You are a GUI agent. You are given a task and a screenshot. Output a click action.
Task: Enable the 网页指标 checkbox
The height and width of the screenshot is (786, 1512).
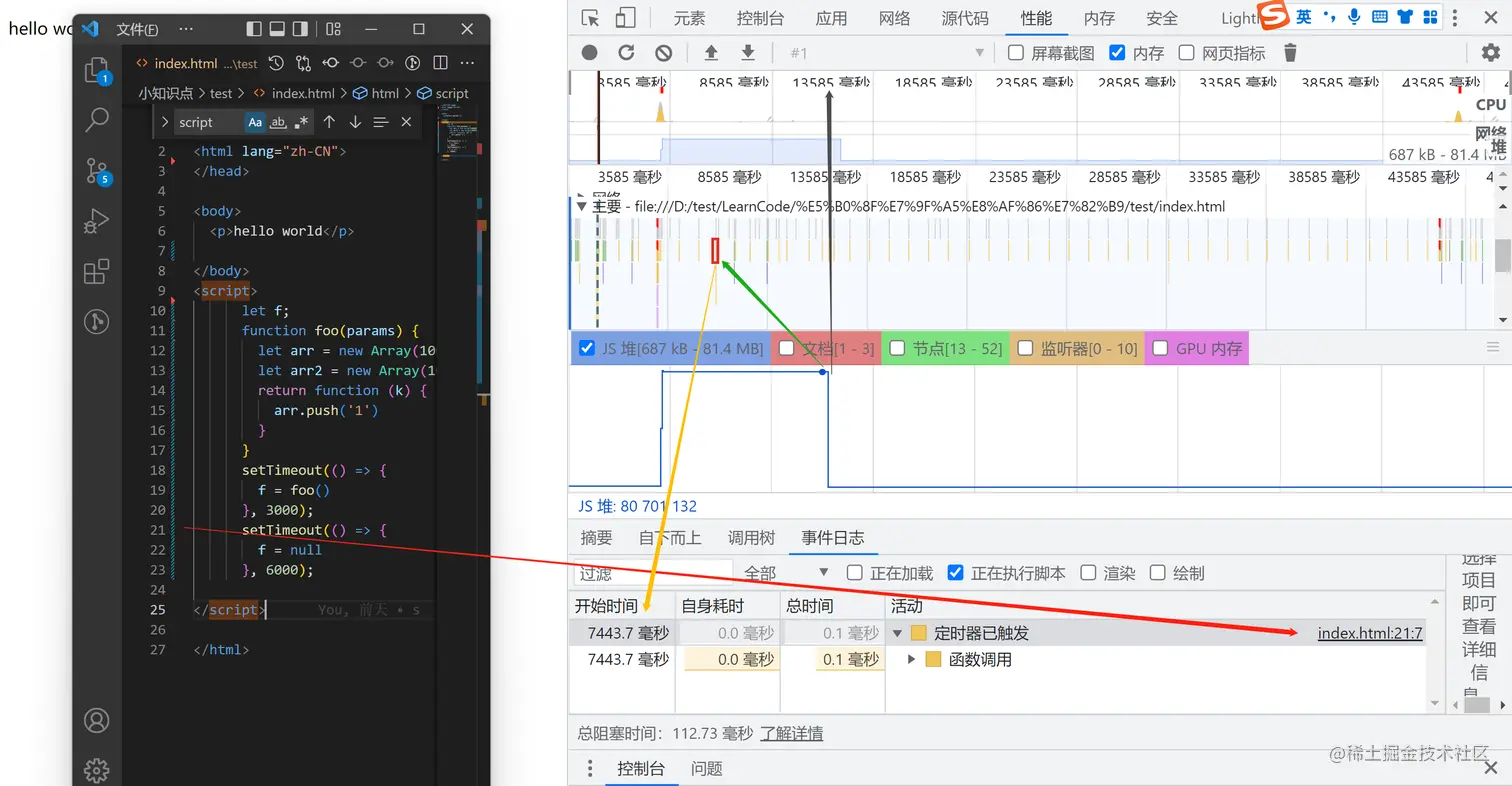tap(1187, 53)
